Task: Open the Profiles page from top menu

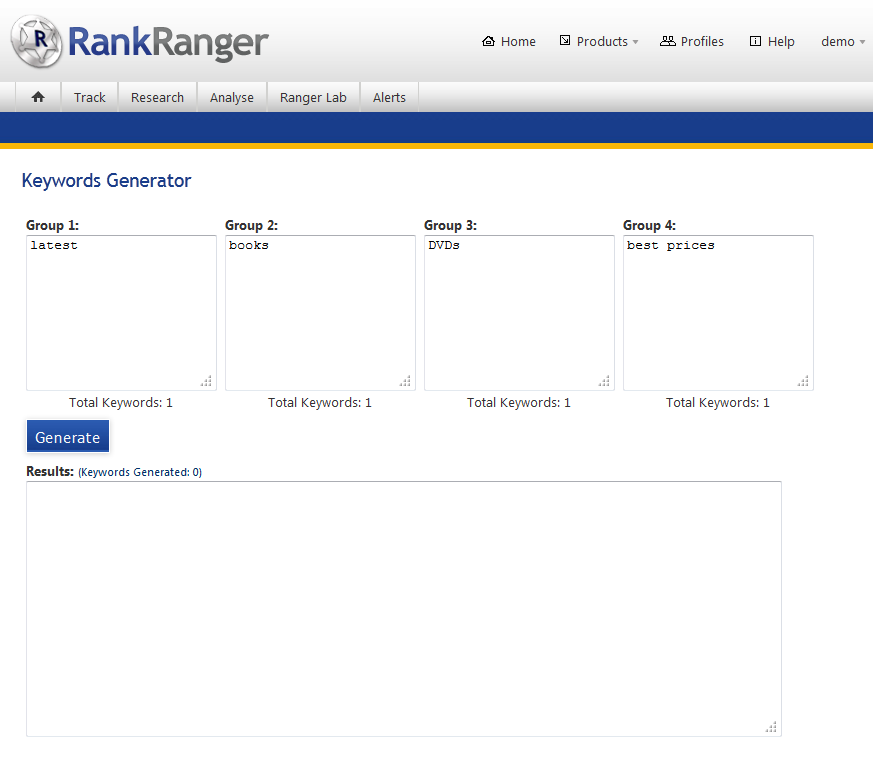Action: 692,41
